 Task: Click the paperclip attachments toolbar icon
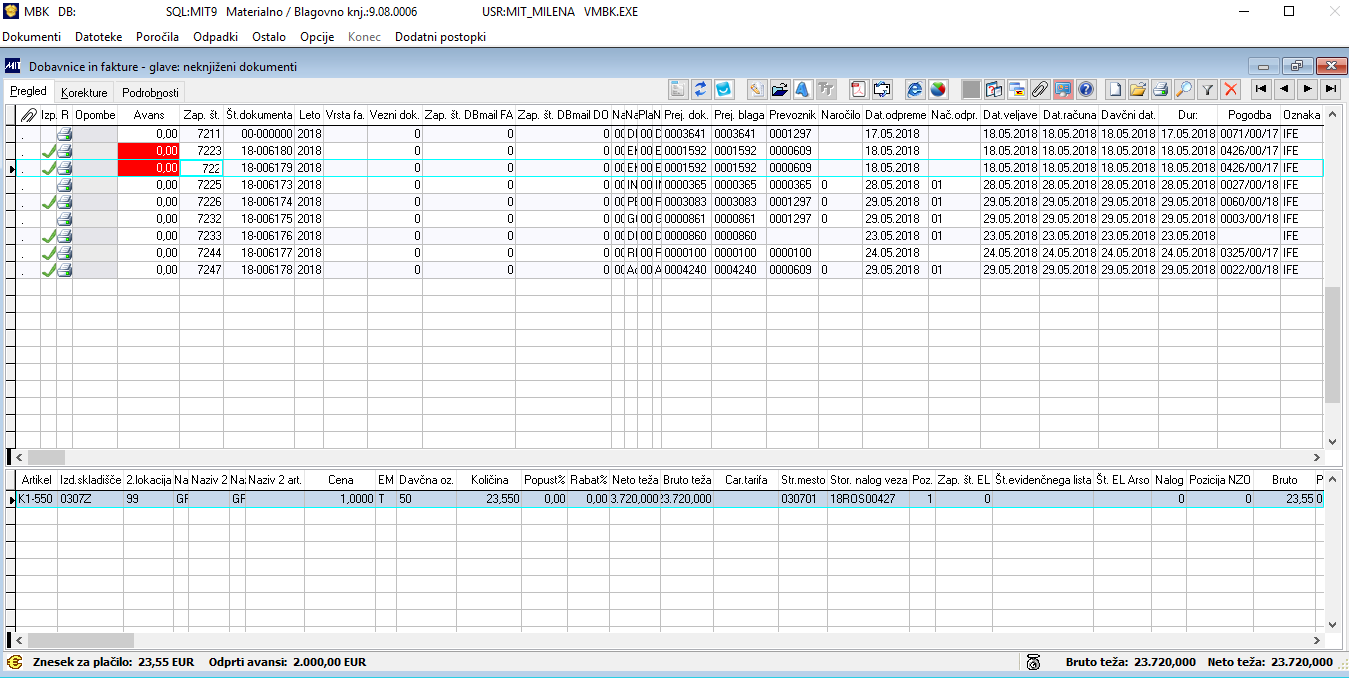(1040, 89)
